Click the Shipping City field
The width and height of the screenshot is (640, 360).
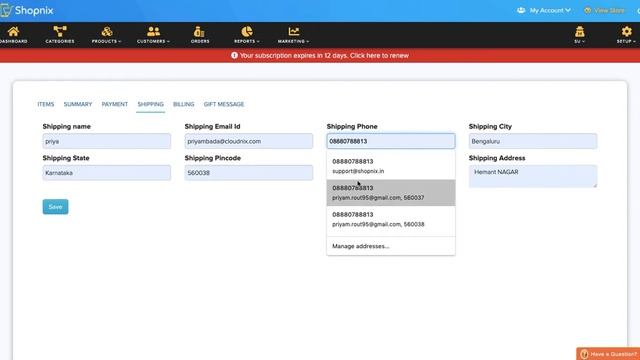click(533, 141)
